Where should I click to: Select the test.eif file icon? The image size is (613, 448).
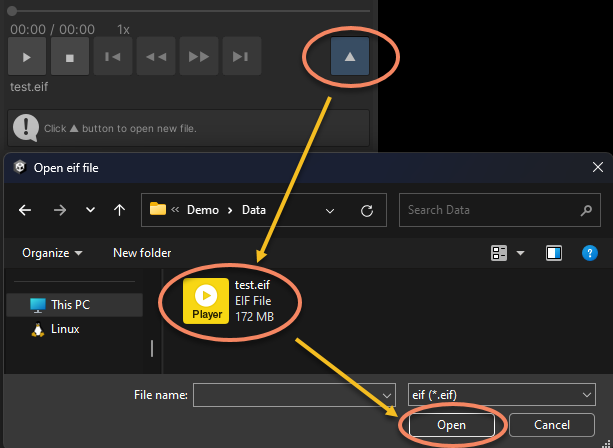coord(206,301)
